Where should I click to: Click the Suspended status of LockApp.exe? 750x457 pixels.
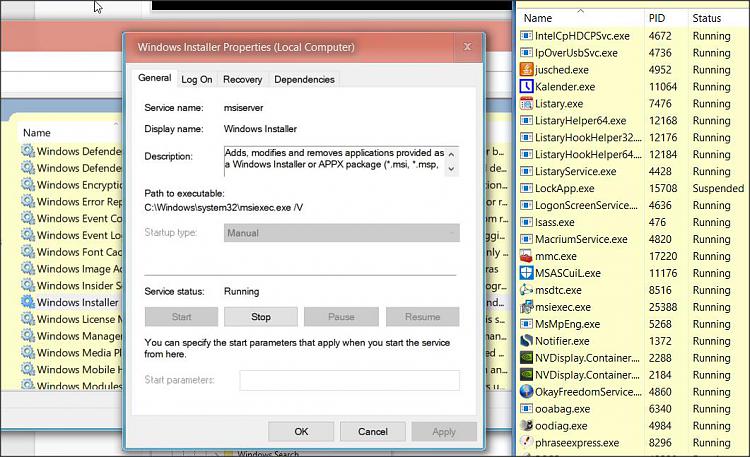pyautogui.click(x=718, y=188)
